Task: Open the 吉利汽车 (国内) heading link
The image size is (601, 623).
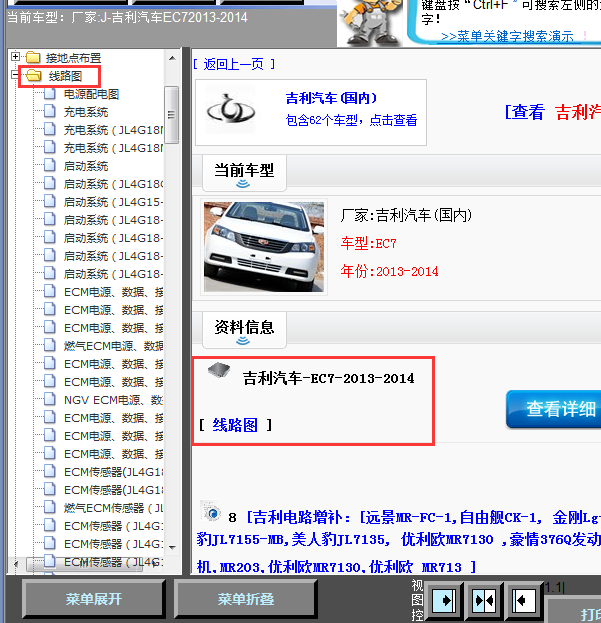Action: pyautogui.click(x=331, y=98)
